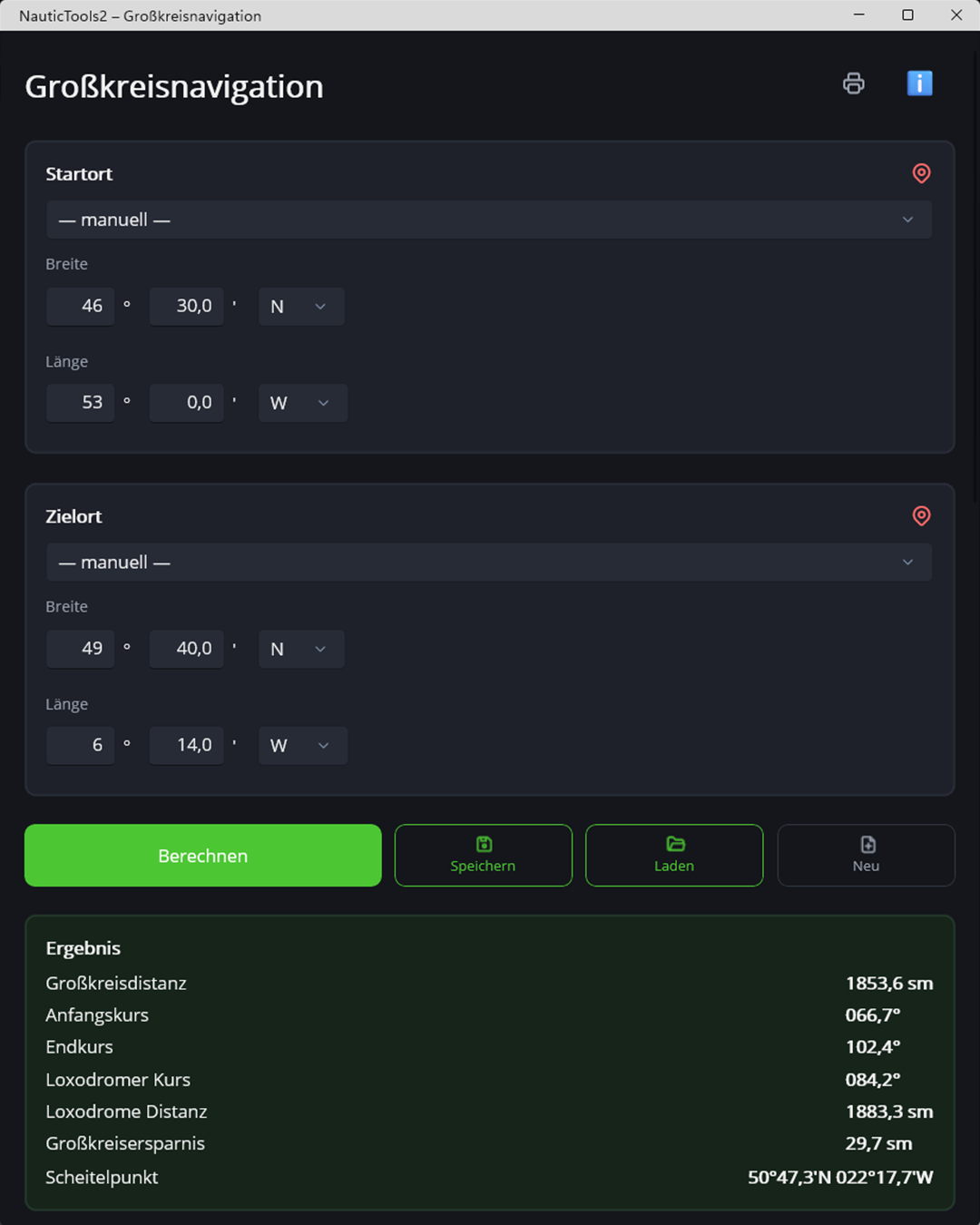This screenshot has height=1225, width=980.
Task: Expand Zielort Breite N hemisphere dropdown
Action: [301, 649]
